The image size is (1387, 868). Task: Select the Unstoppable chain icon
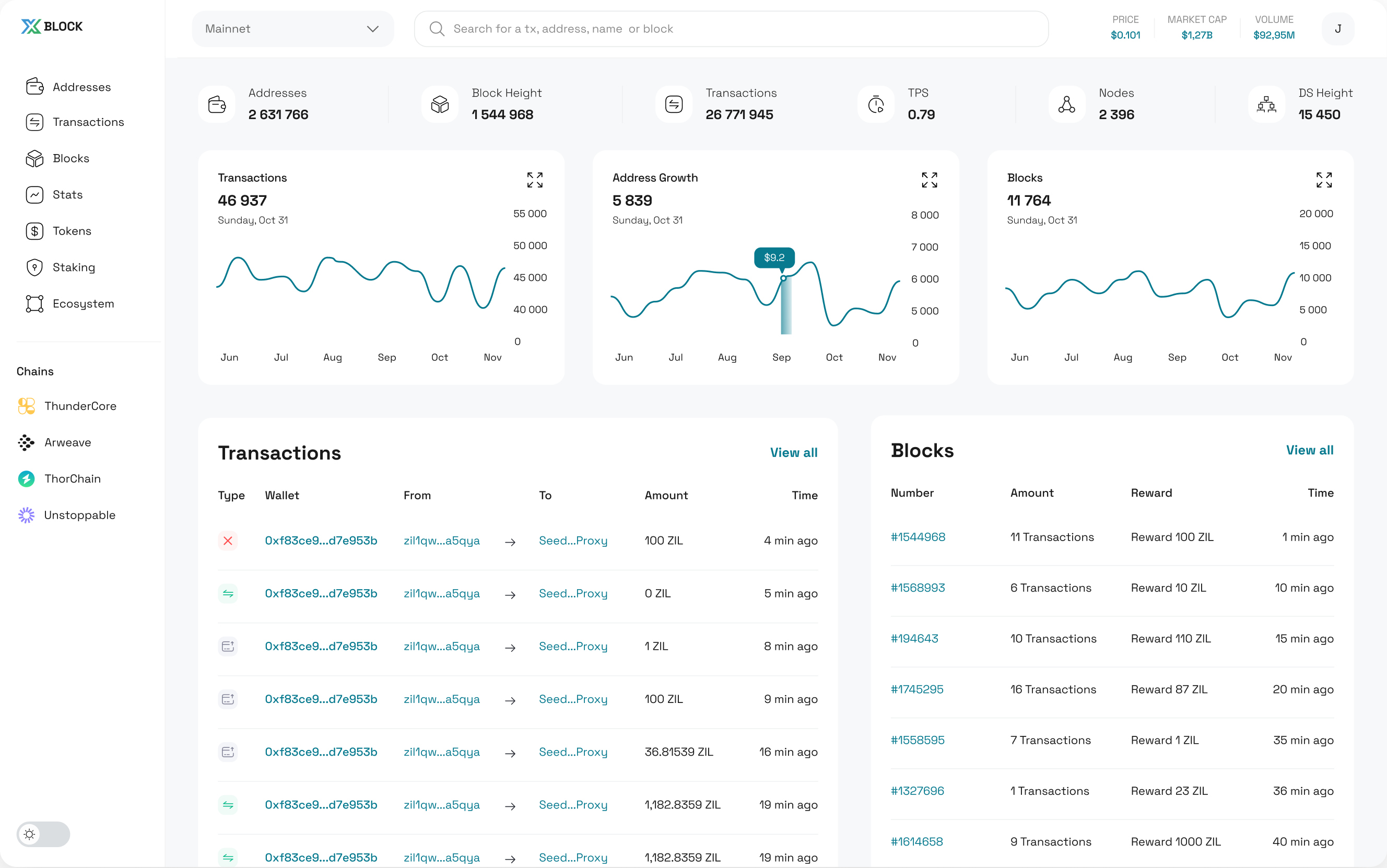pyautogui.click(x=27, y=515)
